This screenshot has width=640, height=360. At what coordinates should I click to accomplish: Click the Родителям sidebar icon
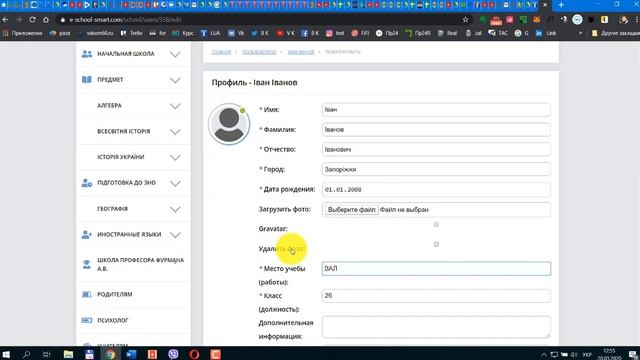(87, 294)
